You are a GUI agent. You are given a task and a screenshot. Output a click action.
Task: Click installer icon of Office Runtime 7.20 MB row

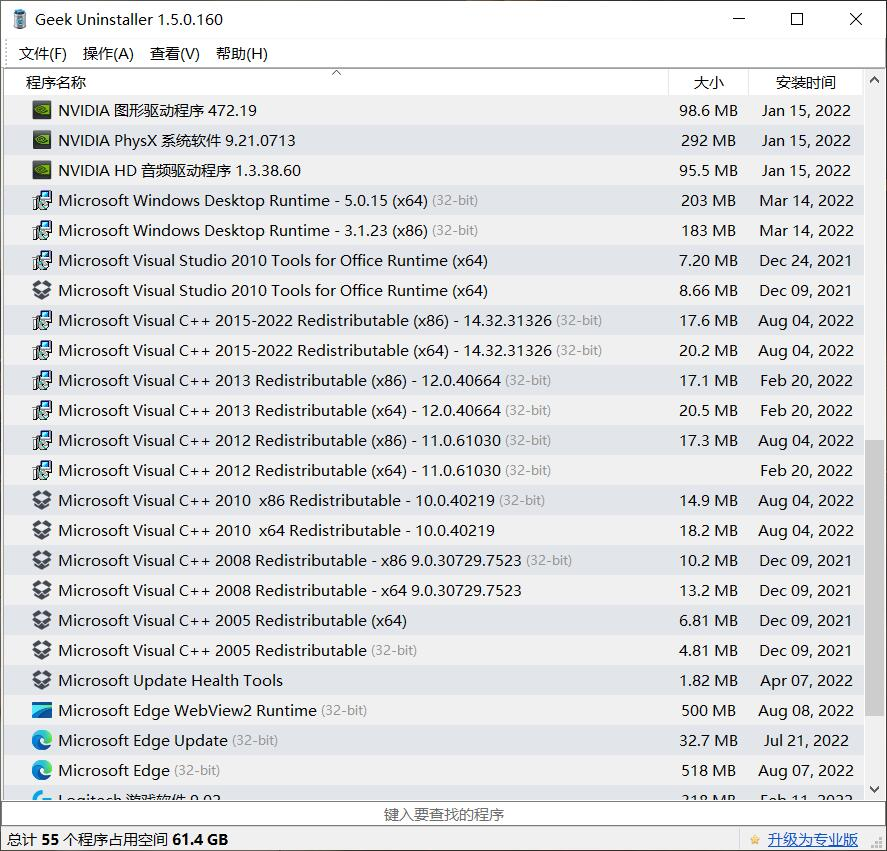(42, 260)
